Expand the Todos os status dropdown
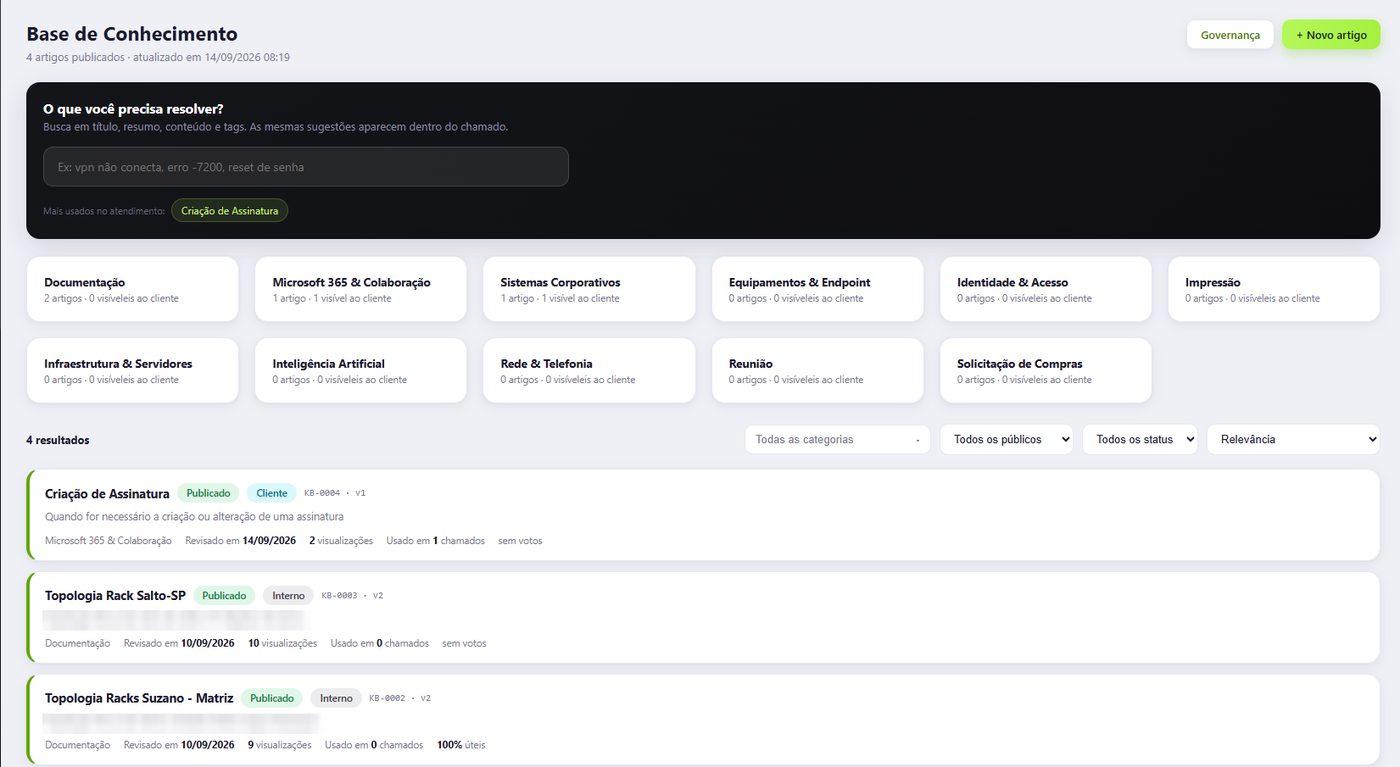1400x767 pixels. click(x=1140, y=439)
